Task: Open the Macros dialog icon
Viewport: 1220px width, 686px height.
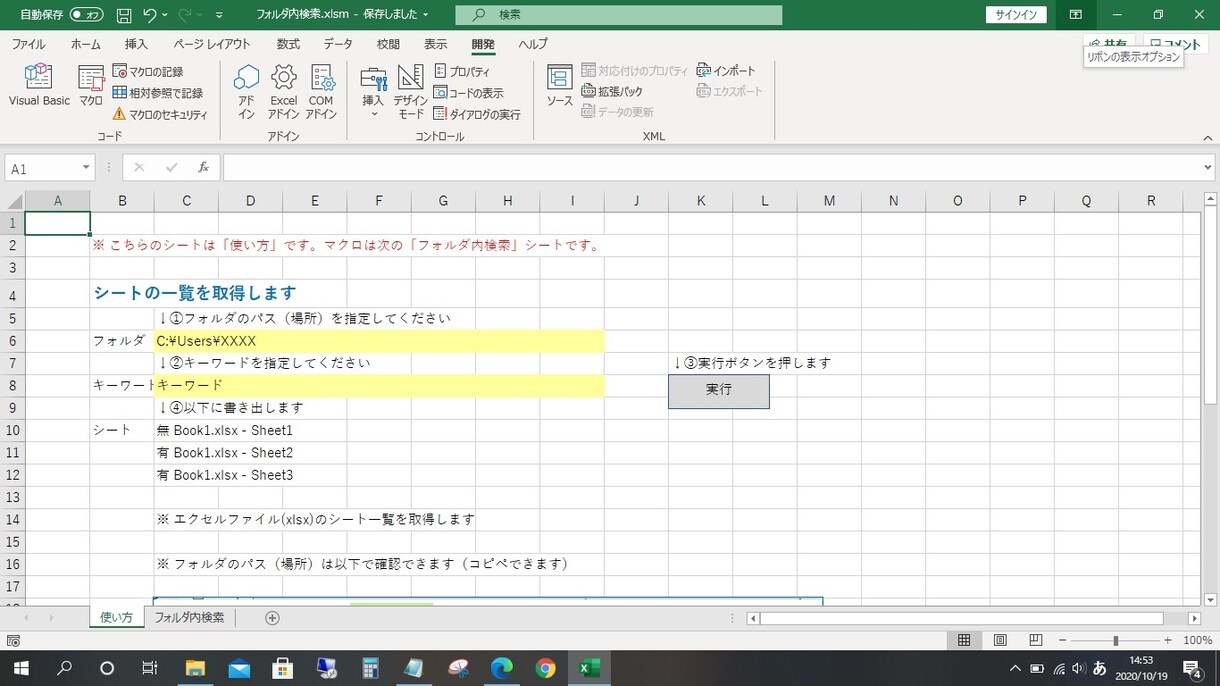Action: tap(91, 86)
